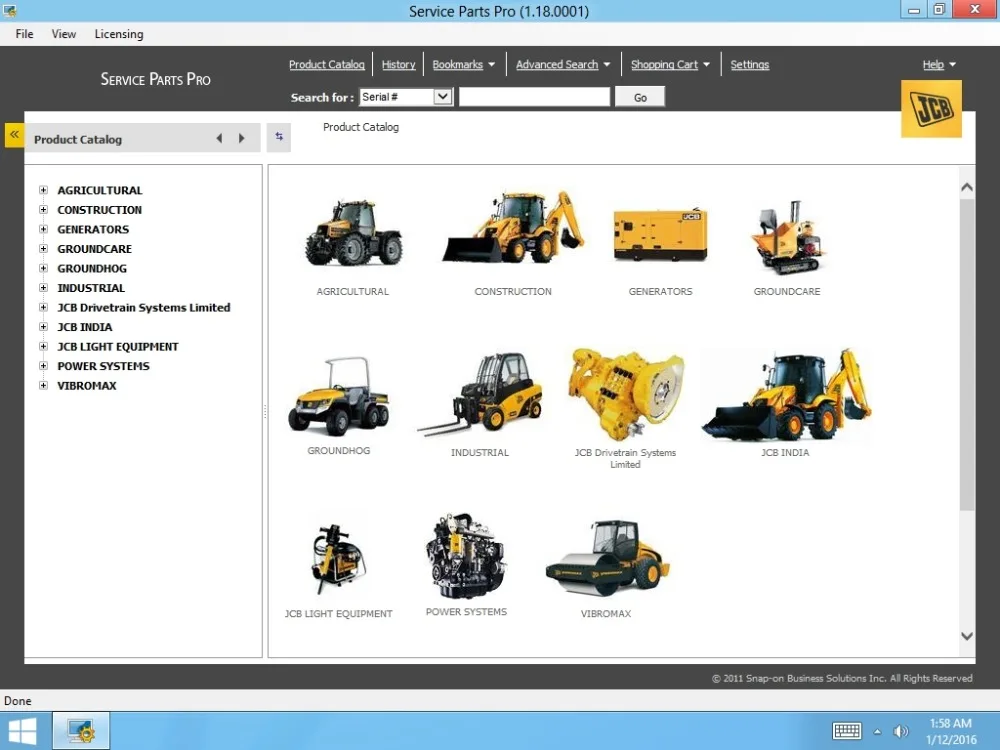Open the Advanced Search dropdown

click(x=563, y=64)
